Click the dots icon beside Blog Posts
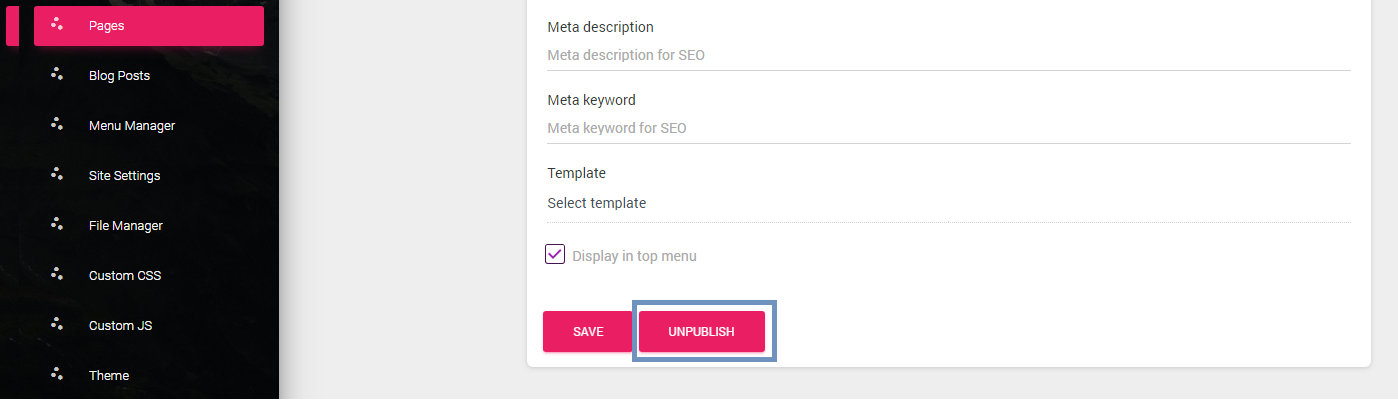This screenshot has height=400, width=1398. 57,74
